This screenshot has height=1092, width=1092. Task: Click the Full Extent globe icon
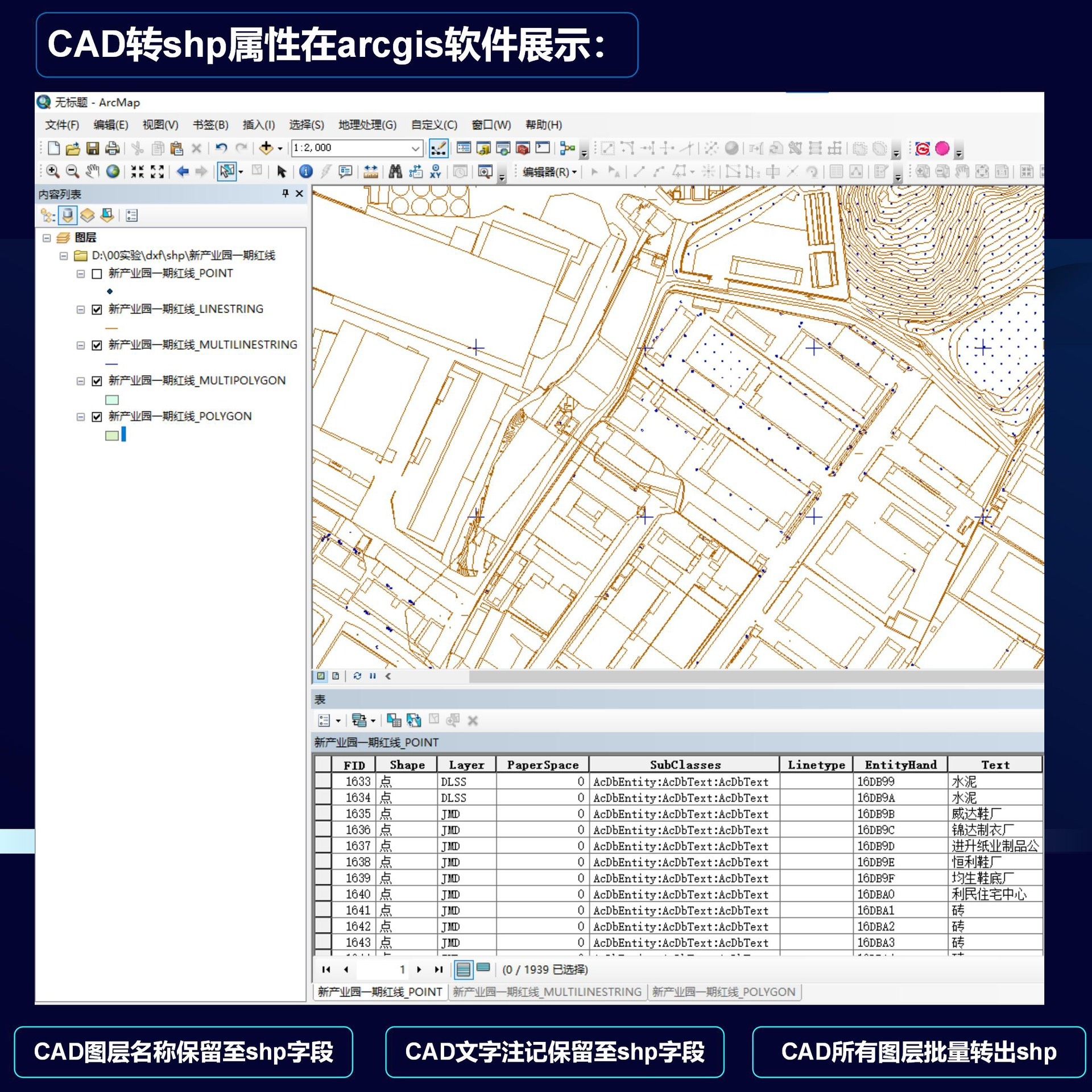[x=113, y=171]
